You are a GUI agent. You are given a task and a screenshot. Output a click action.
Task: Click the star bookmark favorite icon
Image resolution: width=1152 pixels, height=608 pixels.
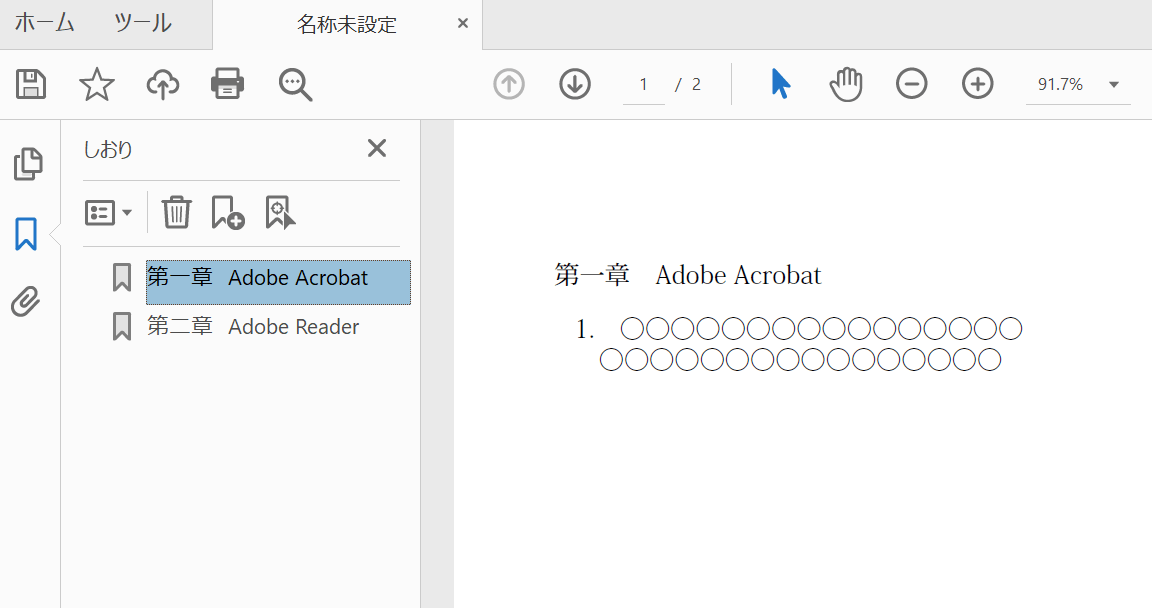pyautogui.click(x=97, y=84)
